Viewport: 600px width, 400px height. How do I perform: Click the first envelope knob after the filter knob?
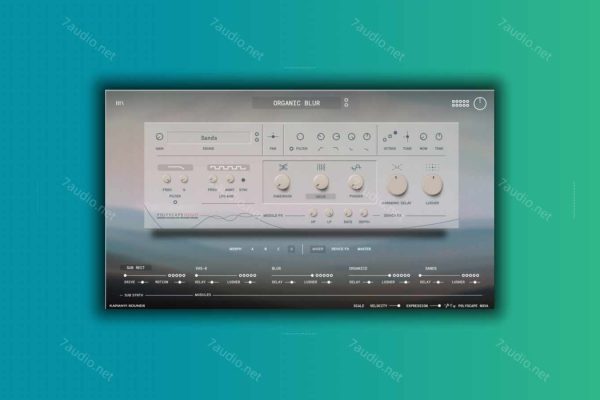point(321,137)
